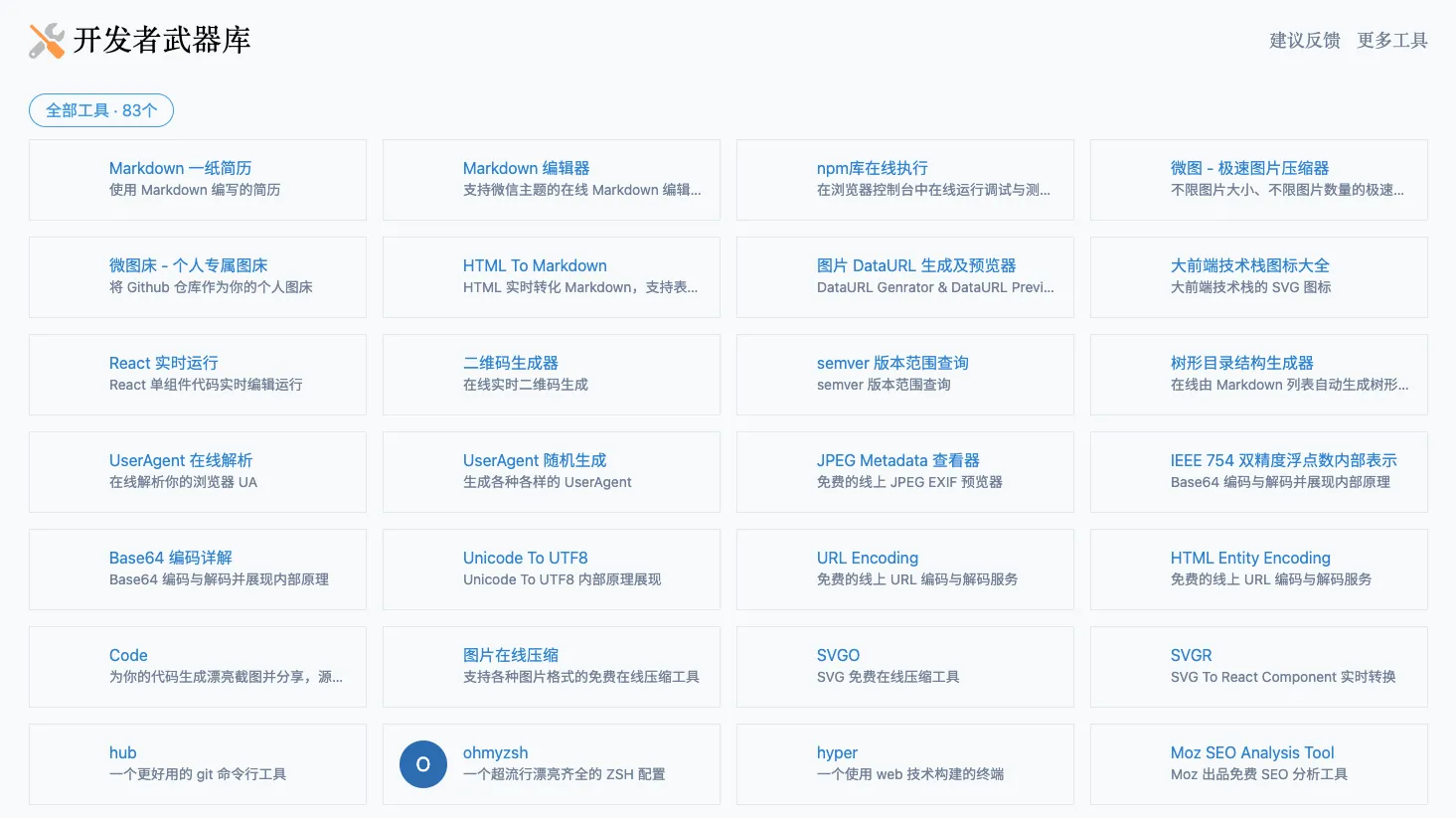The height and width of the screenshot is (818, 1456).
Task: Launch the npm库在线执行 tool
Action: point(872,168)
